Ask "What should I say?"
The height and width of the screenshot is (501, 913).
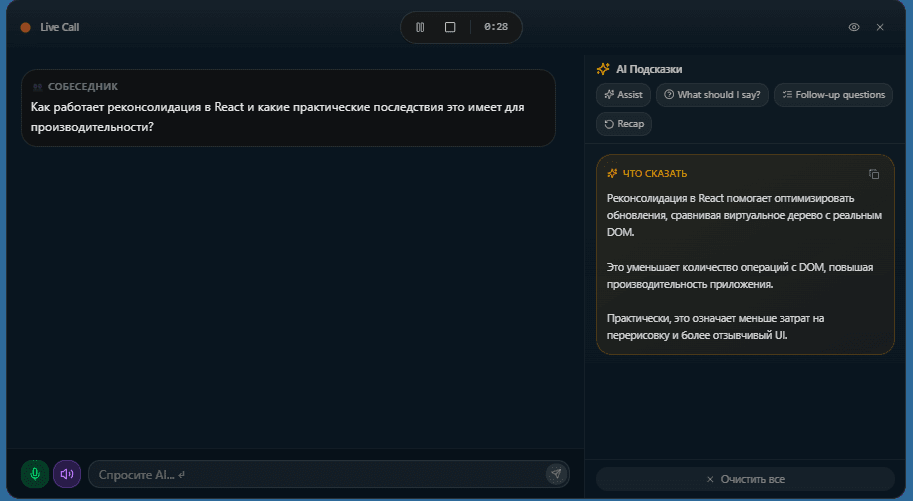pyautogui.click(x=712, y=95)
